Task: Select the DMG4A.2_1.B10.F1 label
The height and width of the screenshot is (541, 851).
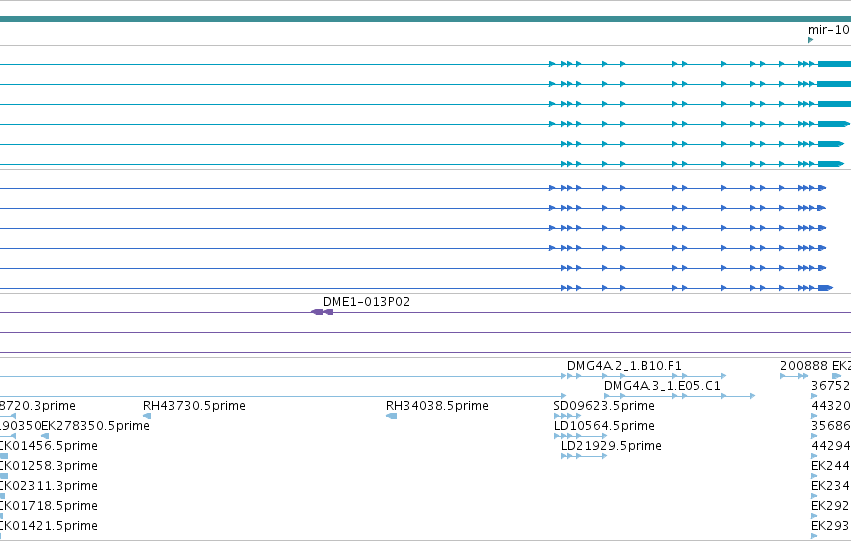Action: [624, 366]
